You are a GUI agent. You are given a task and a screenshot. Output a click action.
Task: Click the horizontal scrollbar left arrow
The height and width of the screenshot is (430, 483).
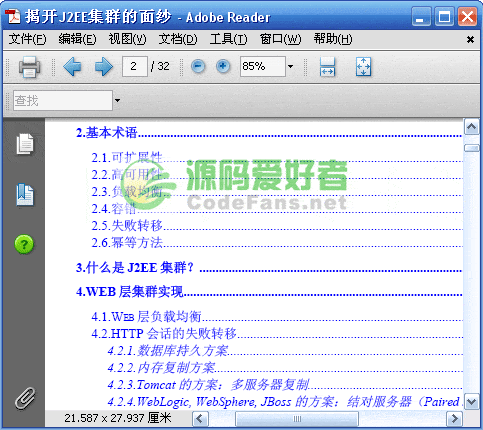click(x=200, y=418)
